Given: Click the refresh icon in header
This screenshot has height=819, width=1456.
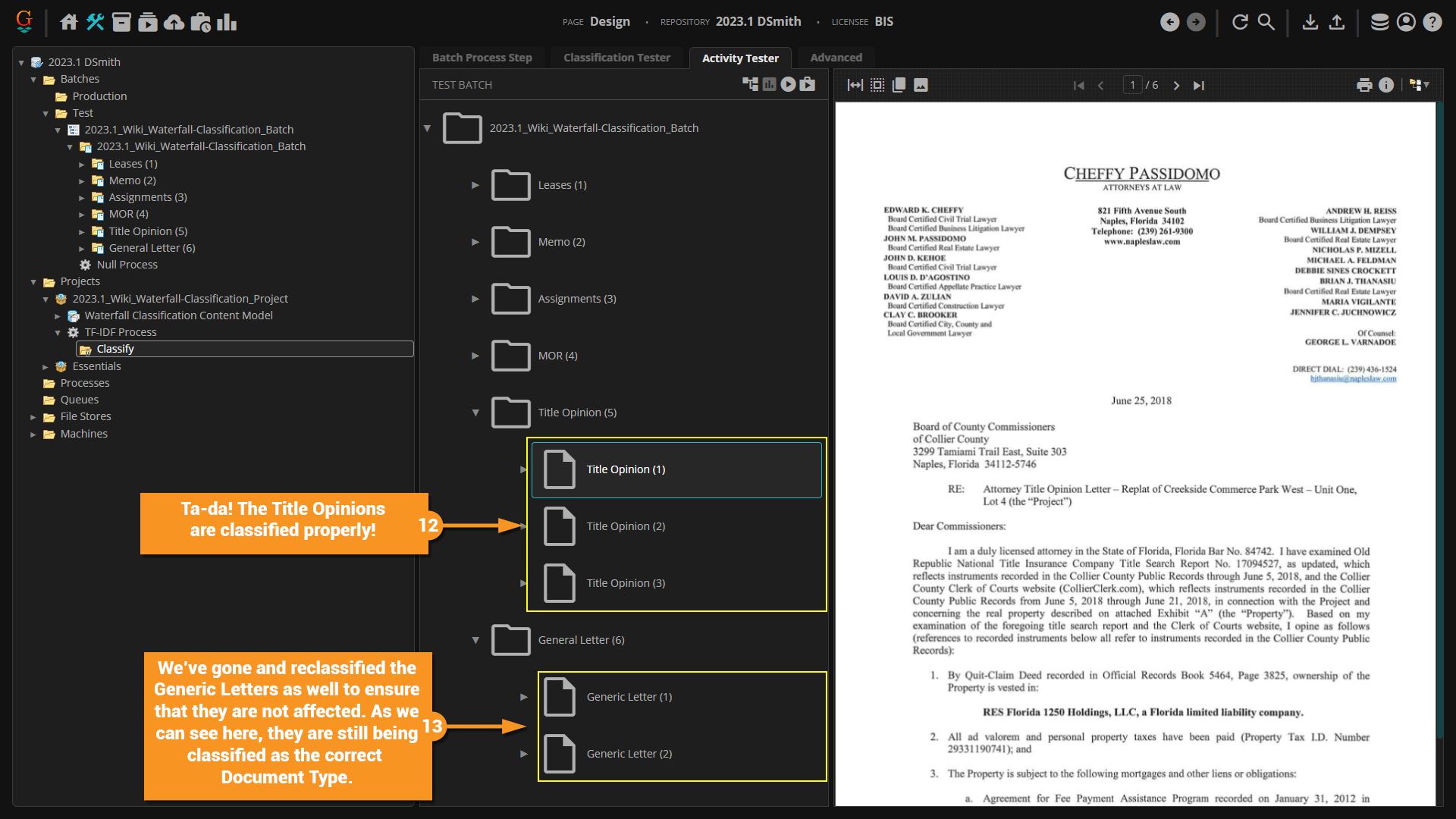Looking at the screenshot, I should click(x=1240, y=22).
